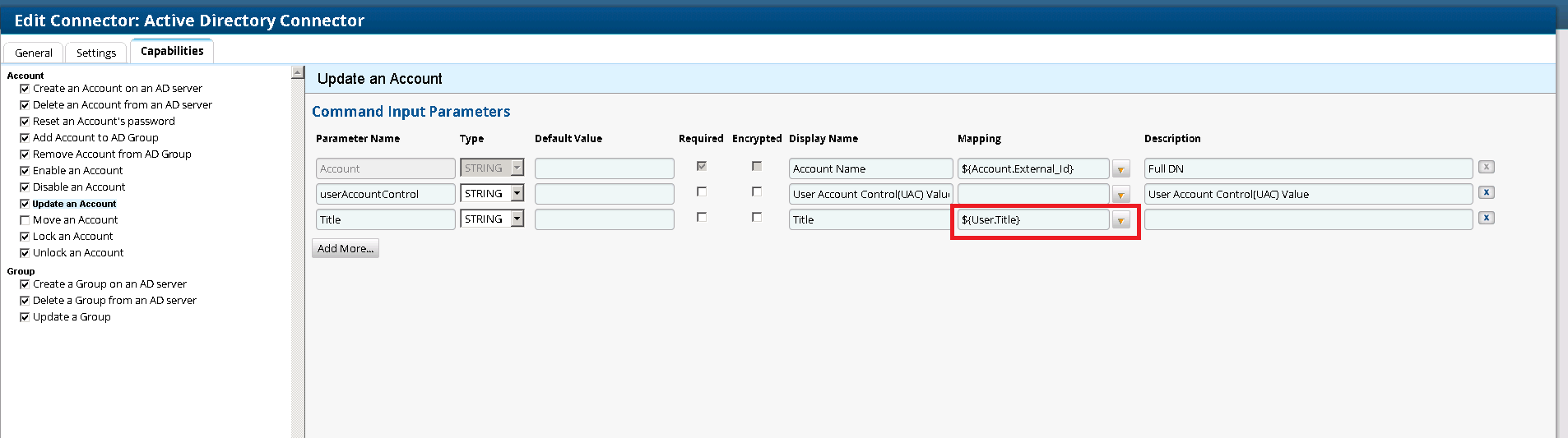Delete the Title parameter row
The height and width of the screenshot is (438, 1568).
coord(1486,218)
